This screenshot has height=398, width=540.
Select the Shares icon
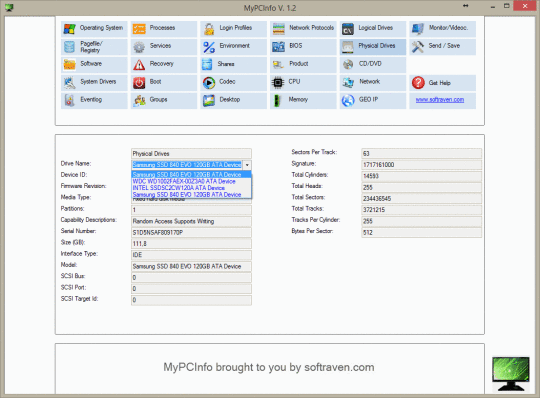(x=208, y=65)
